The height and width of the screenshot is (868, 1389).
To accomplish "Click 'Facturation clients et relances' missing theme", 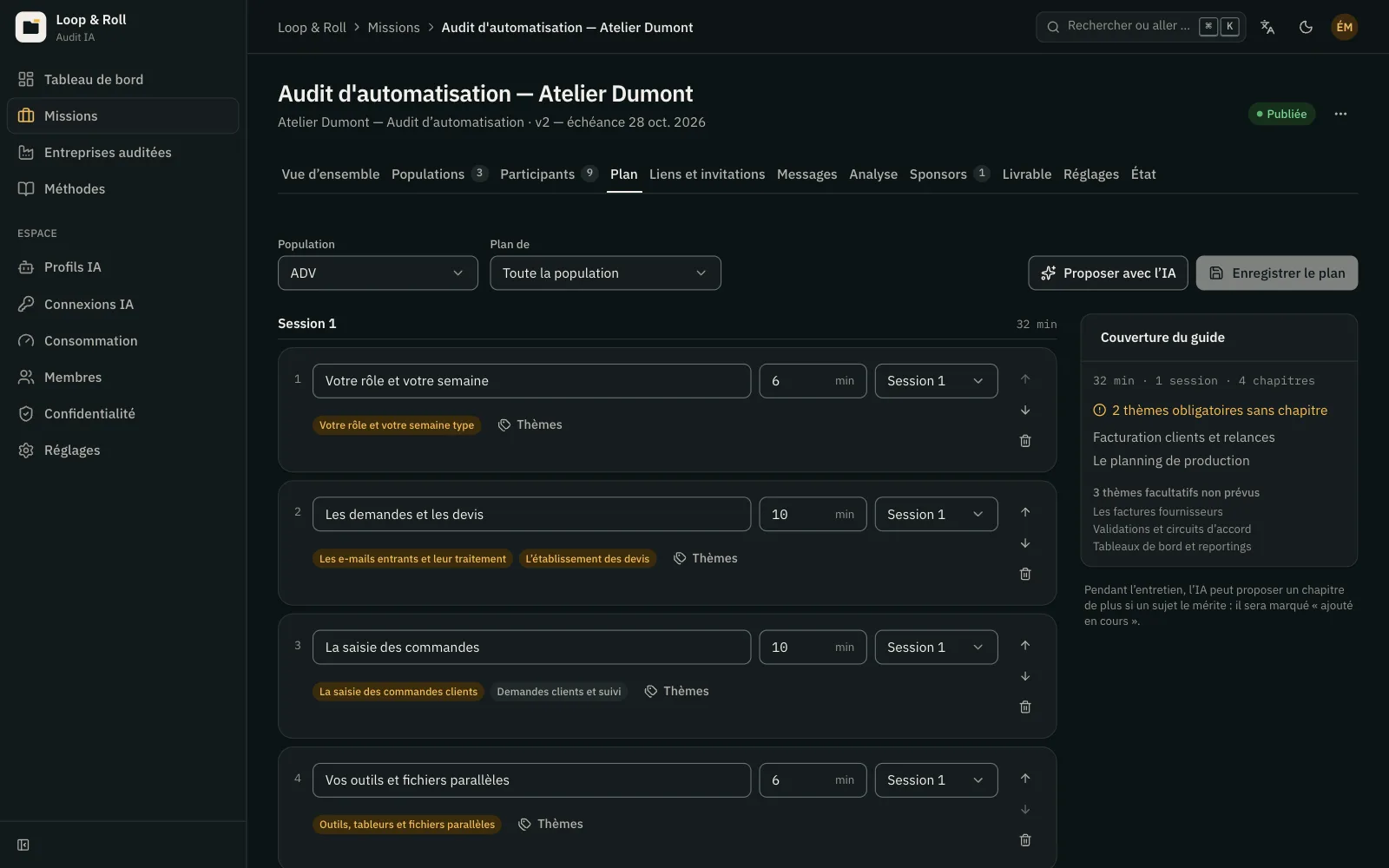I will tap(1183, 437).
